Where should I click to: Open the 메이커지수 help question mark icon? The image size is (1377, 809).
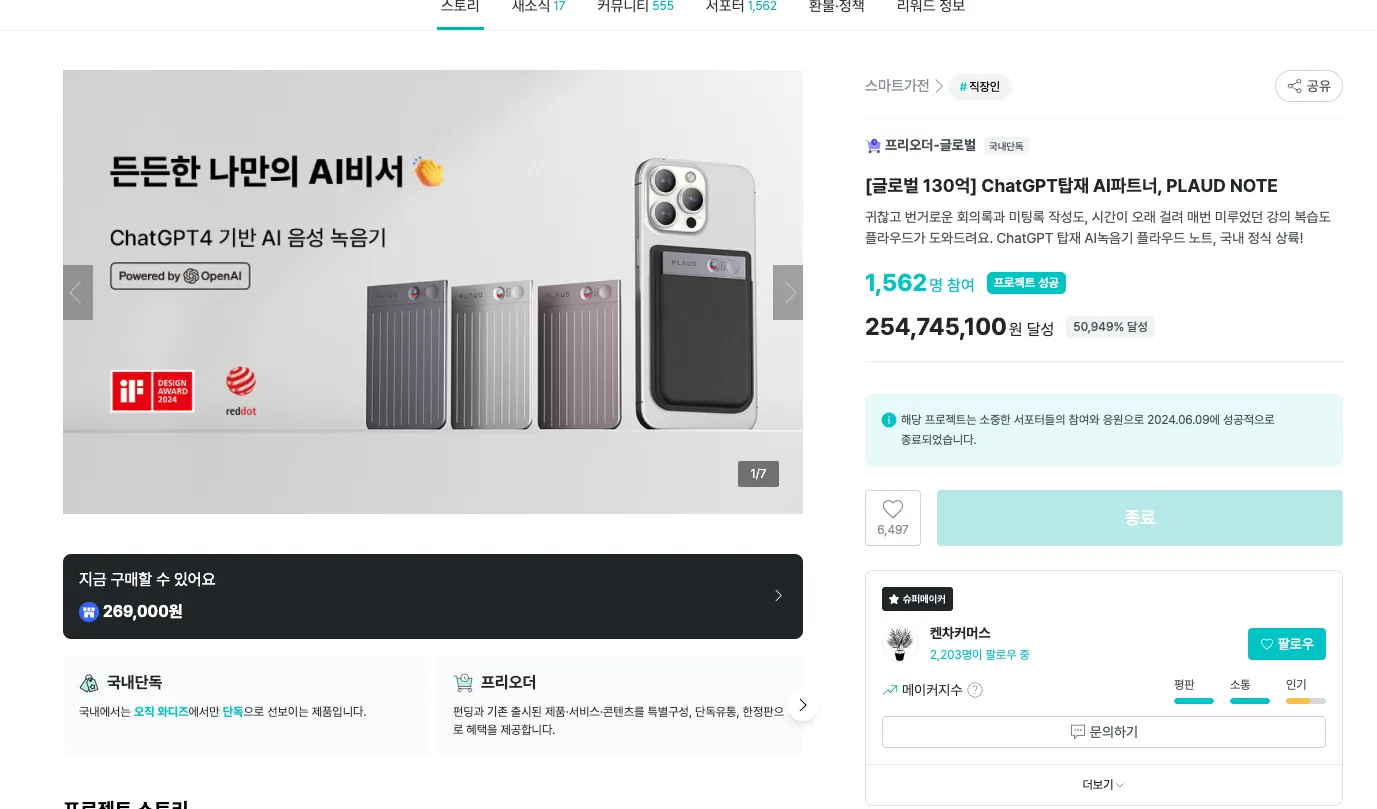(975, 689)
